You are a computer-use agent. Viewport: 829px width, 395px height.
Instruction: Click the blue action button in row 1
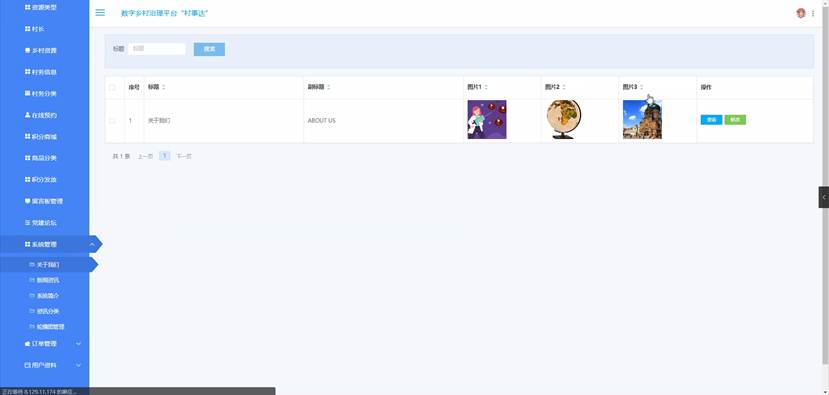point(711,120)
